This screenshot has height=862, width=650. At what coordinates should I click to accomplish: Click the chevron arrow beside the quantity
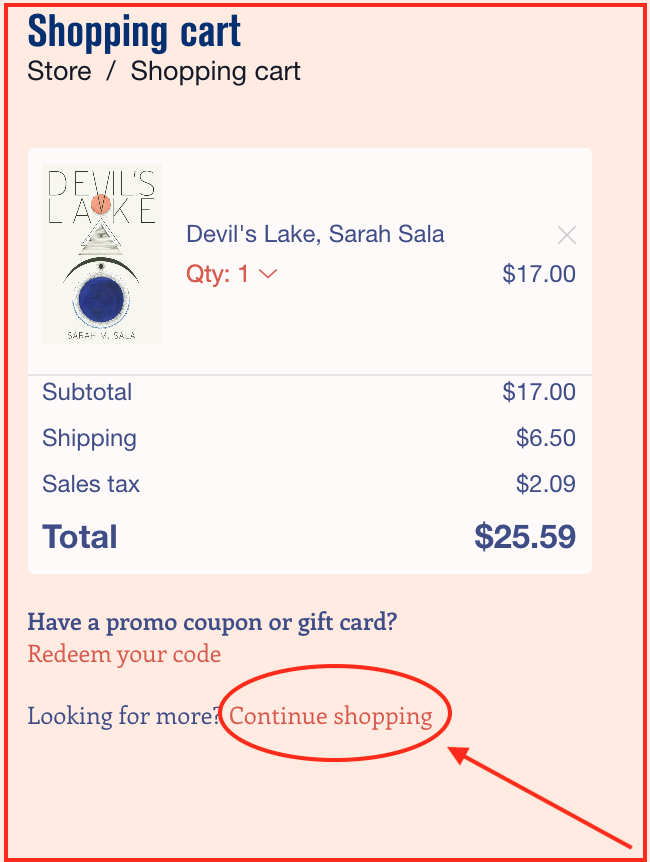(268, 274)
